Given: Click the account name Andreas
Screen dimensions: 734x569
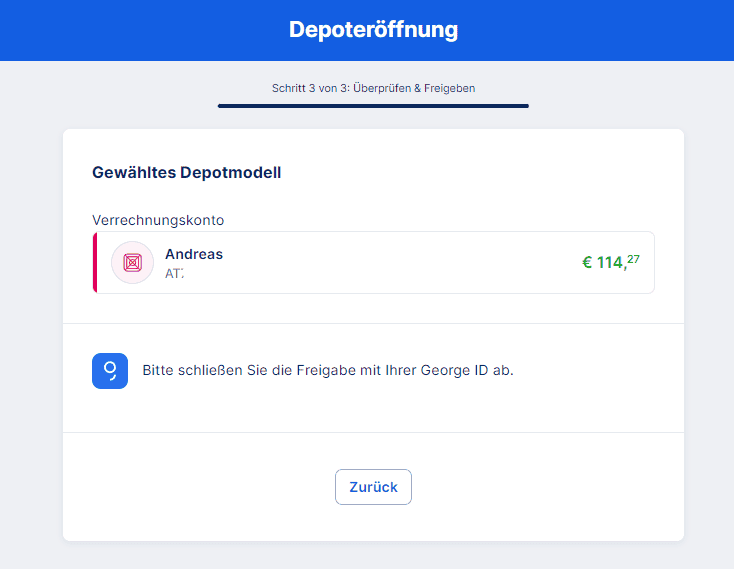Looking at the screenshot, I should pos(194,254).
